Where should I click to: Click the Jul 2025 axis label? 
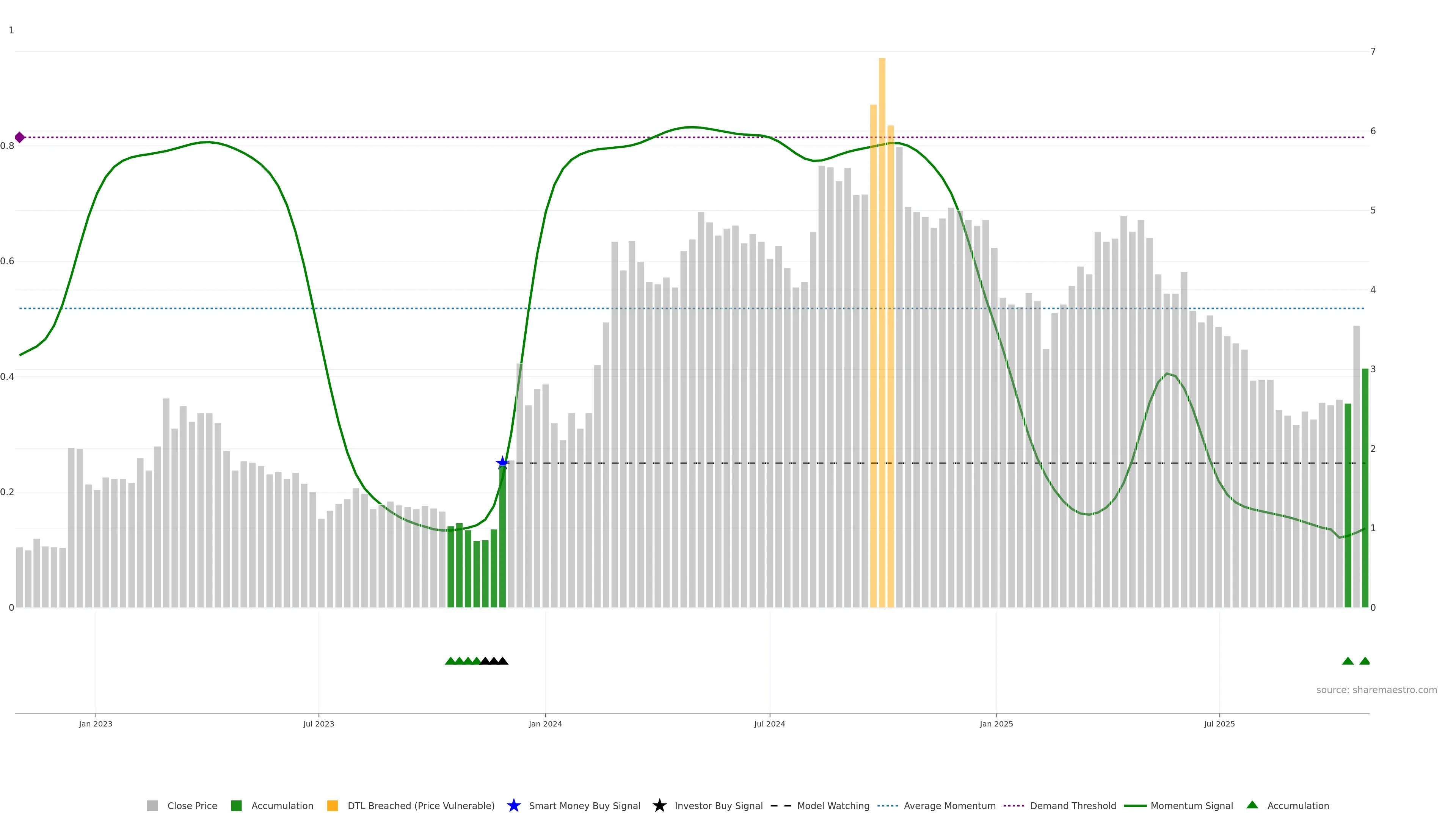(1219, 723)
